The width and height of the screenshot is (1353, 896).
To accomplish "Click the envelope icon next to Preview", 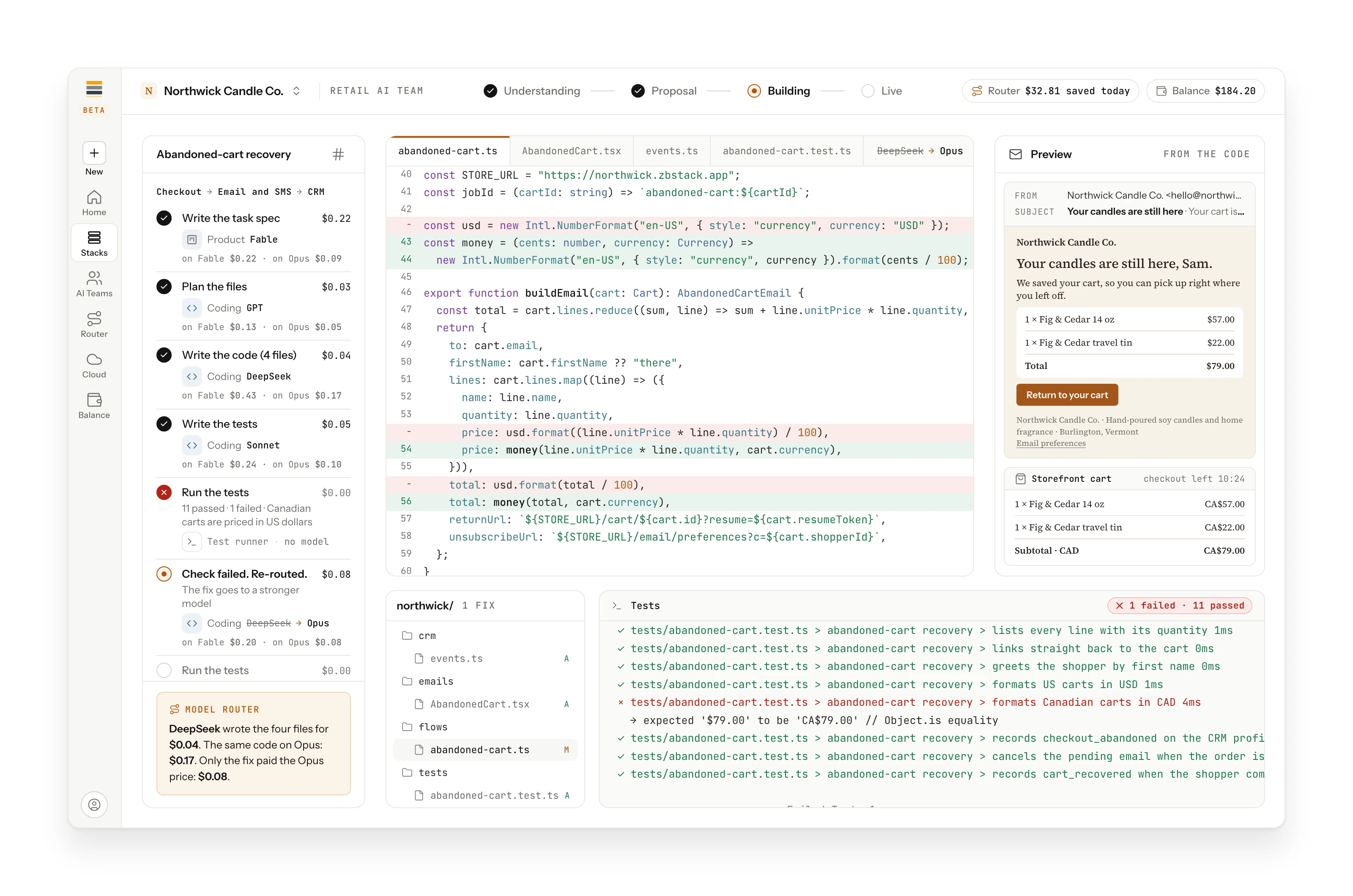I will 1015,154.
